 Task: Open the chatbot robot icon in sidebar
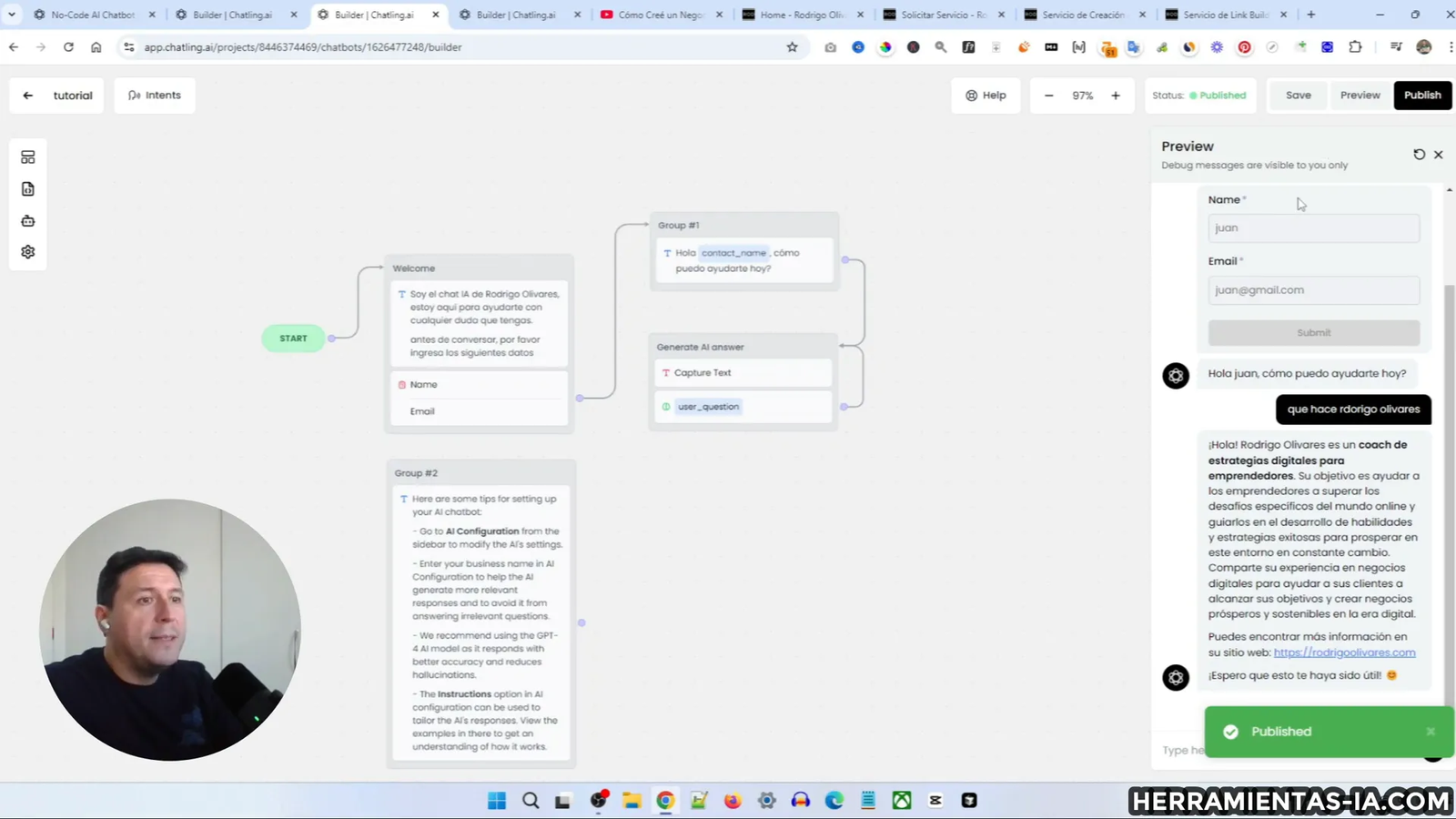click(27, 220)
